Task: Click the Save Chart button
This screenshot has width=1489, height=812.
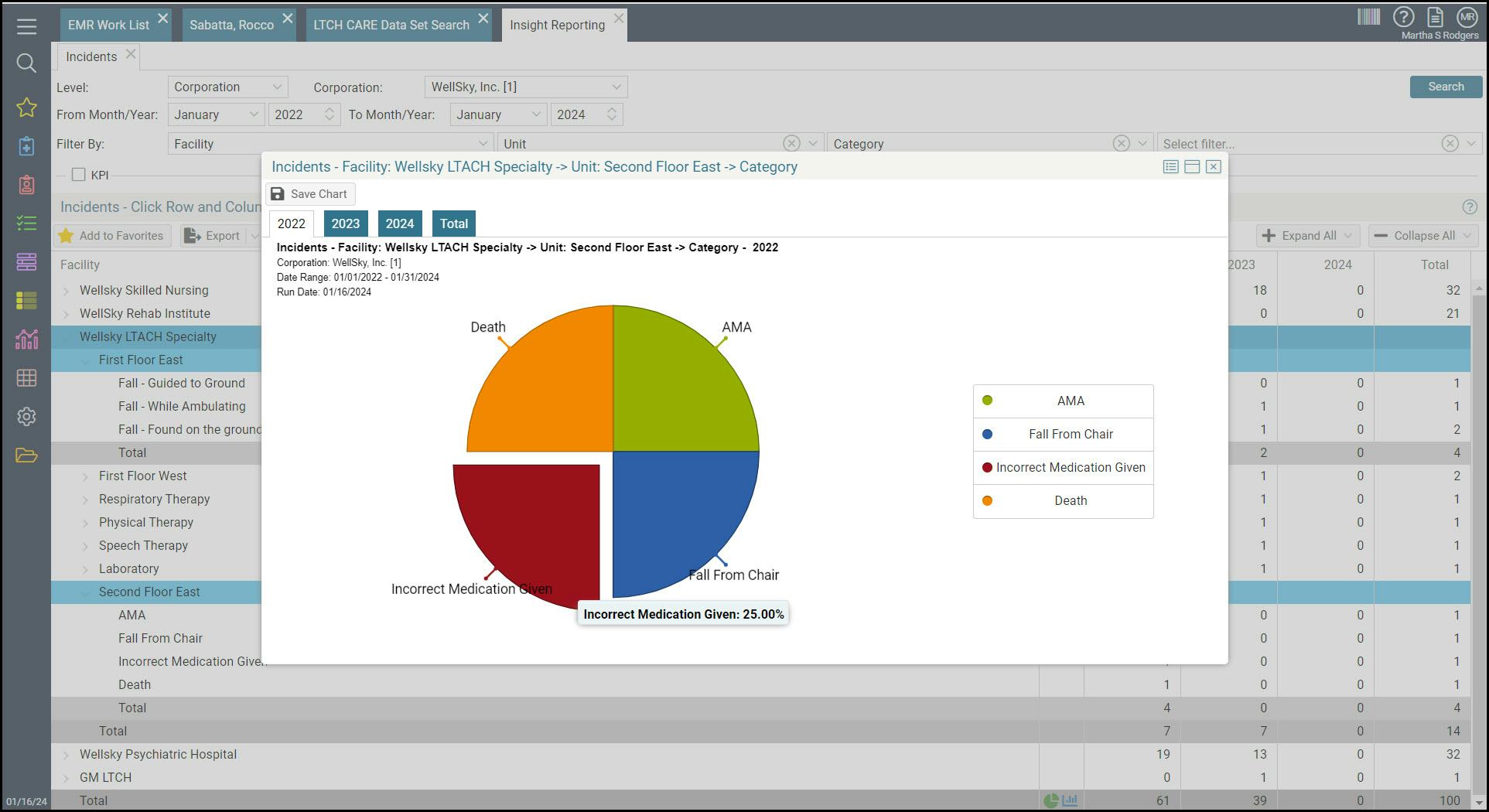Action: (x=309, y=193)
